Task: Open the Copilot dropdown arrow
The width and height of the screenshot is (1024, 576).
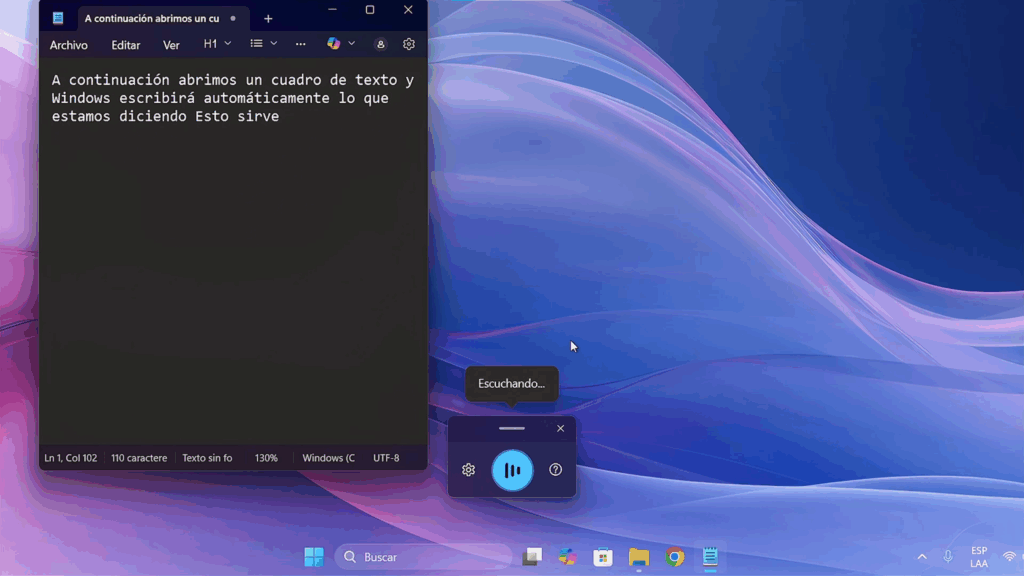Action: click(x=350, y=44)
